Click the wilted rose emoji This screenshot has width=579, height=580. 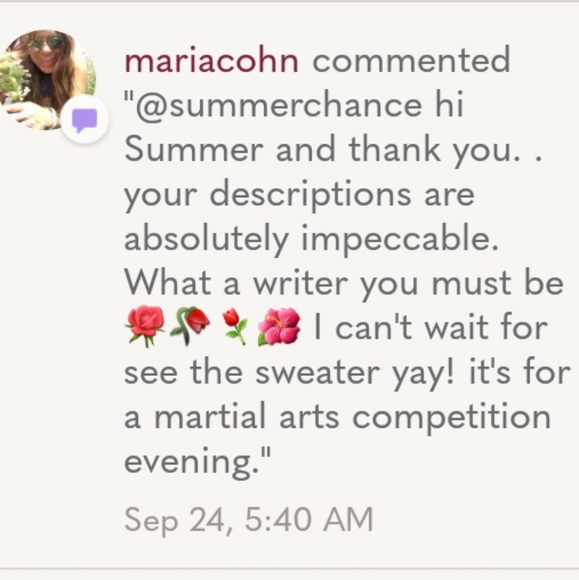190,327
